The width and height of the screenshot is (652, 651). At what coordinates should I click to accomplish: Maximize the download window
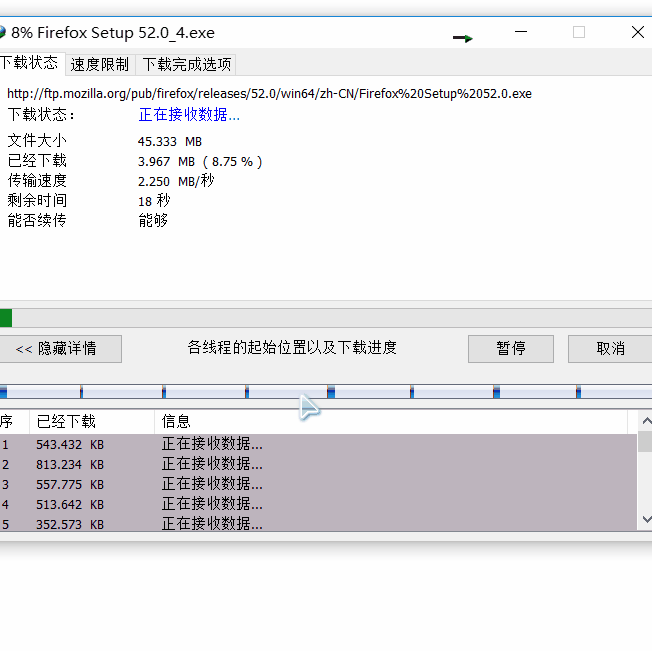point(579,32)
